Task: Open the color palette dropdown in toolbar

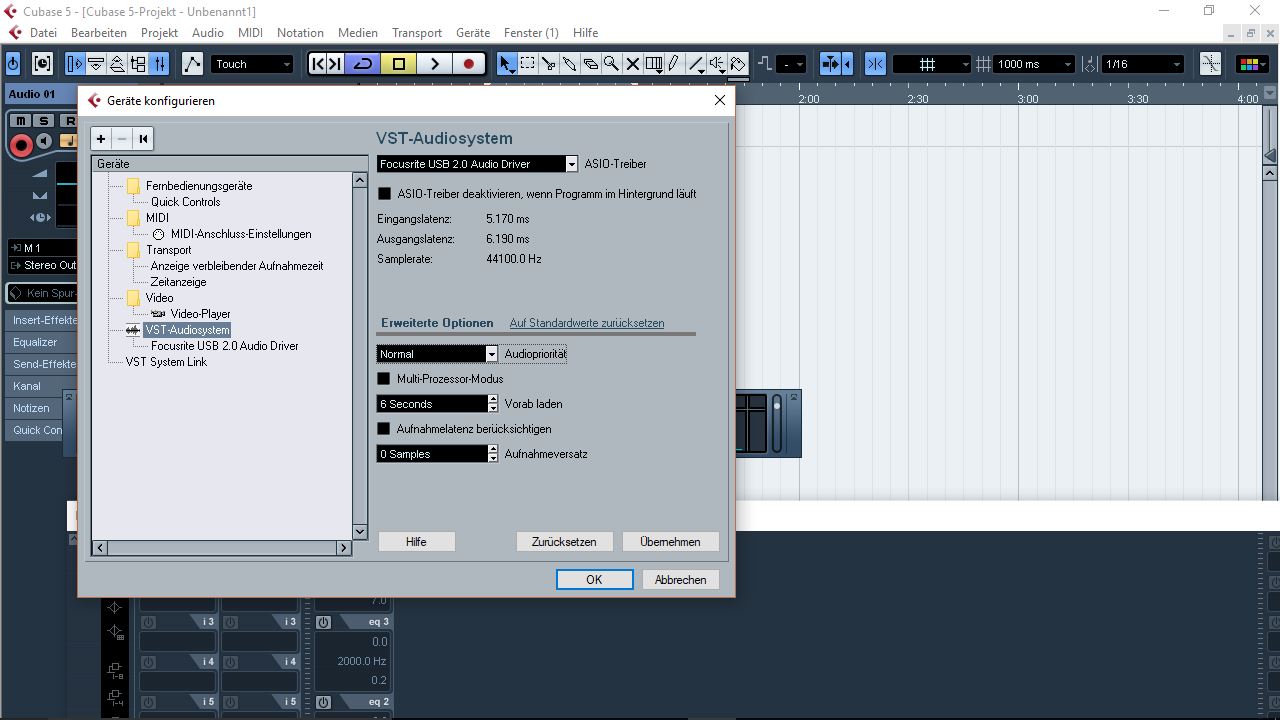Action: tap(1250, 64)
